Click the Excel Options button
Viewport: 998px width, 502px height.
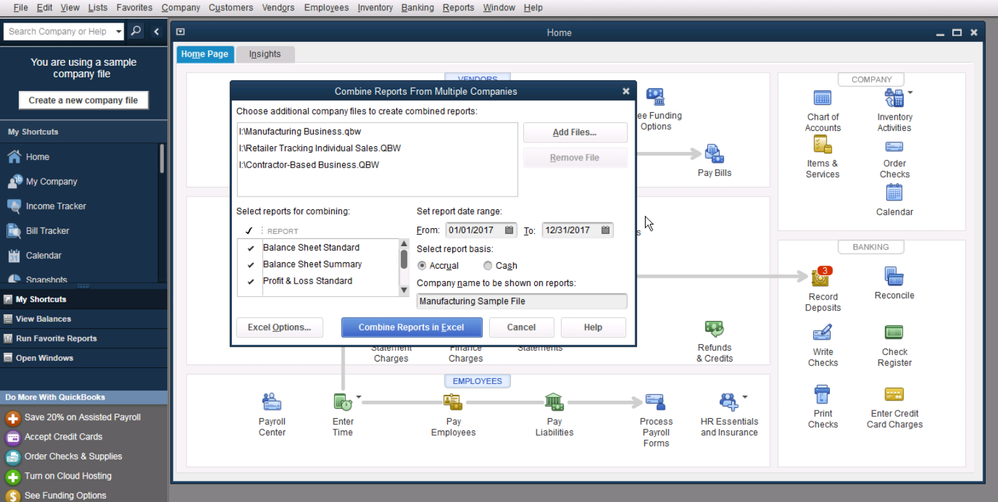click(279, 327)
